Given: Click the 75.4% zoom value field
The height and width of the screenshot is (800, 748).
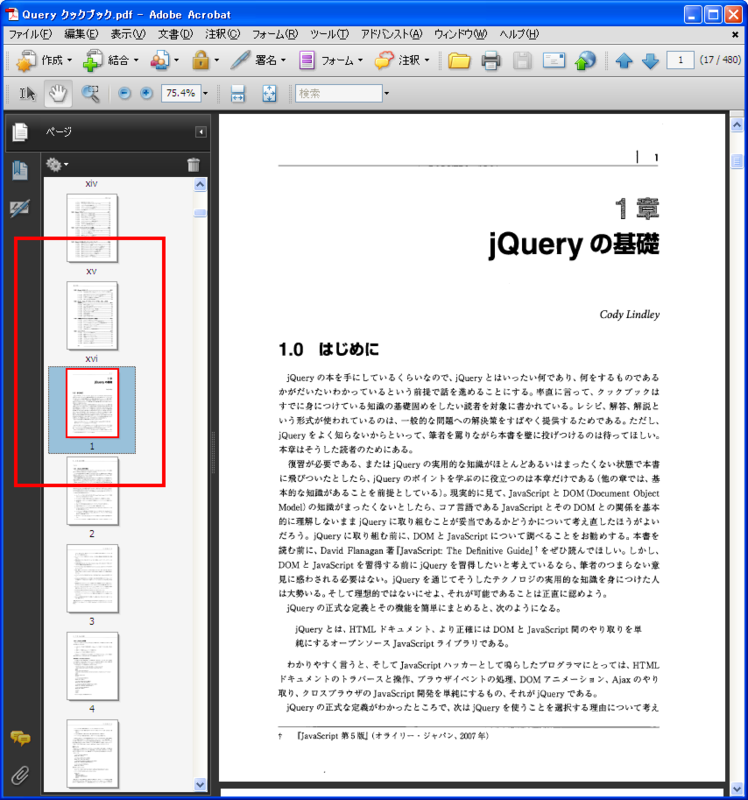Looking at the screenshot, I should (x=181, y=93).
